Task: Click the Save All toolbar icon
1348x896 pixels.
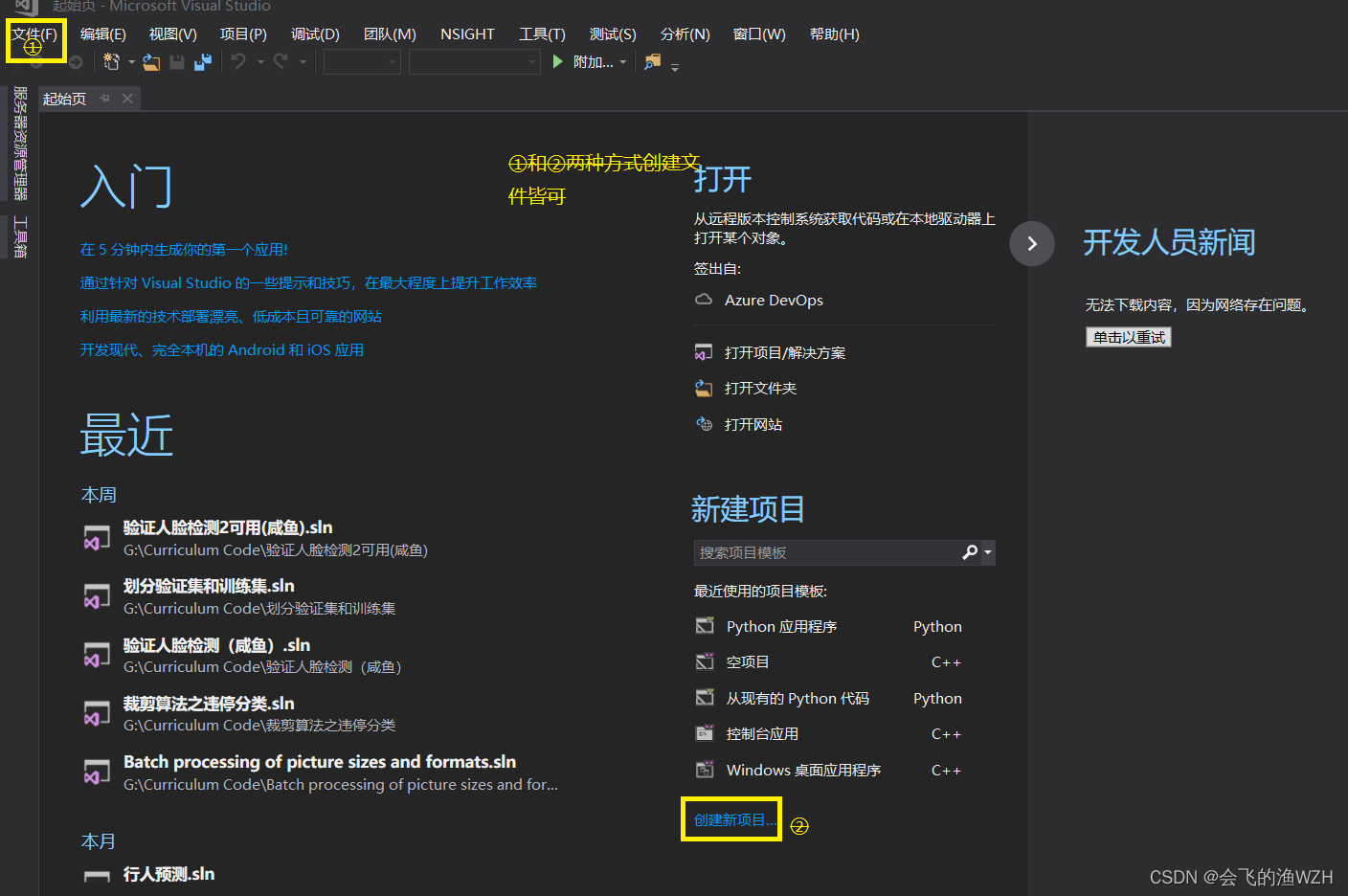Action: point(203,62)
